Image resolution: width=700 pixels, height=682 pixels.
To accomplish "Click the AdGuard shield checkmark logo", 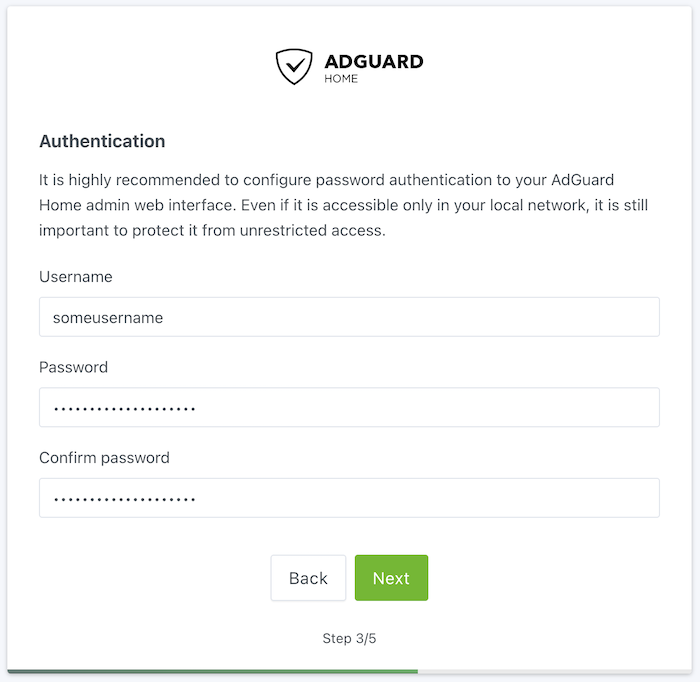I will 294,67.
